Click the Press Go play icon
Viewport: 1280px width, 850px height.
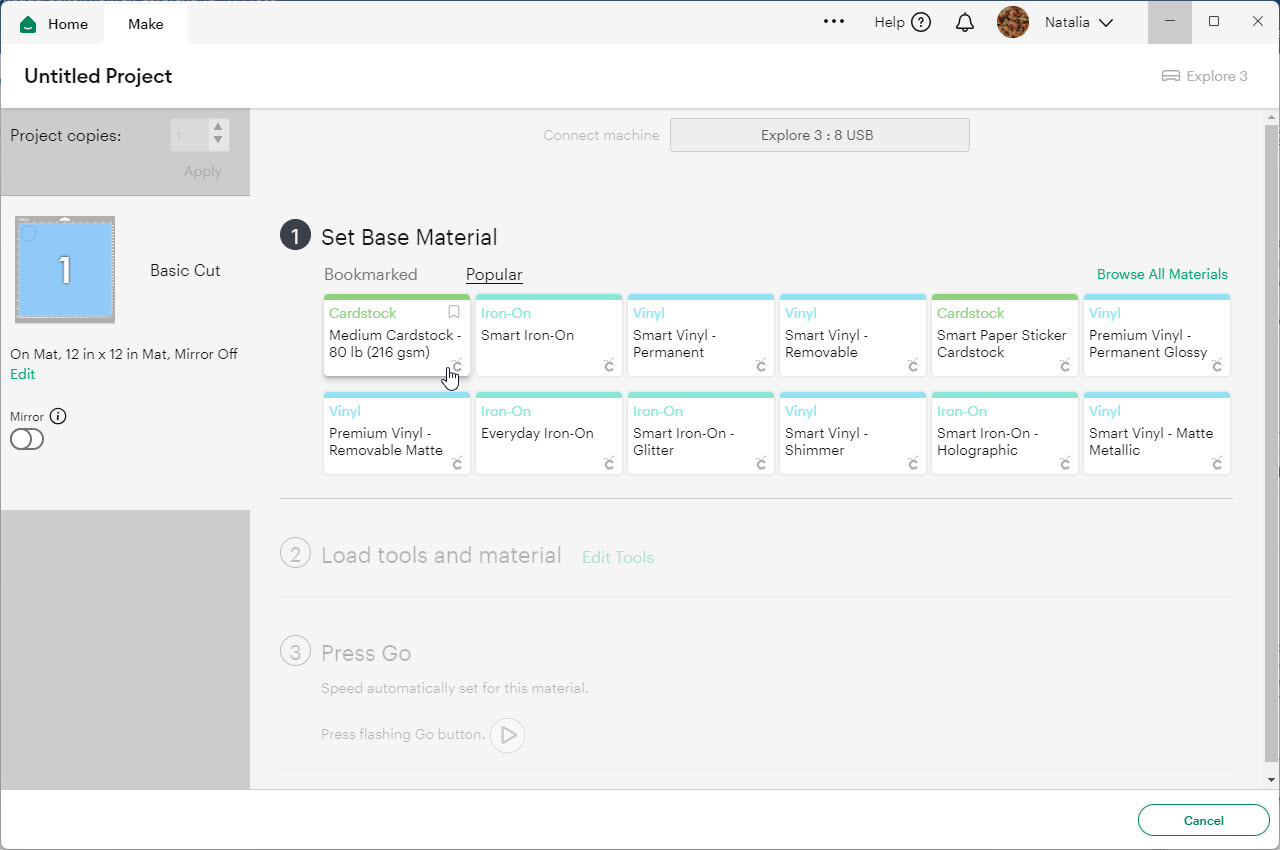[x=508, y=735]
